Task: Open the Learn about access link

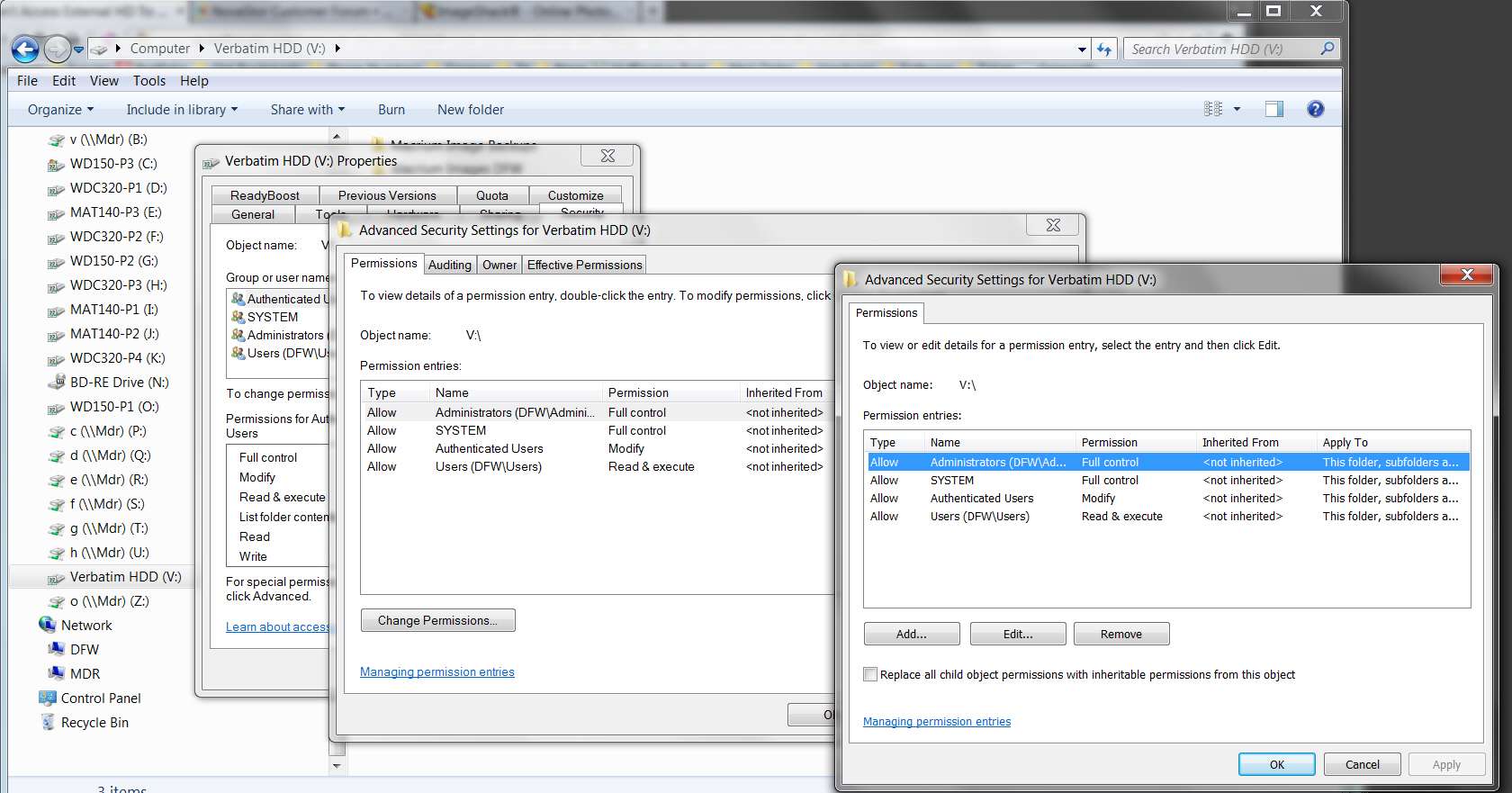Action: click(277, 626)
